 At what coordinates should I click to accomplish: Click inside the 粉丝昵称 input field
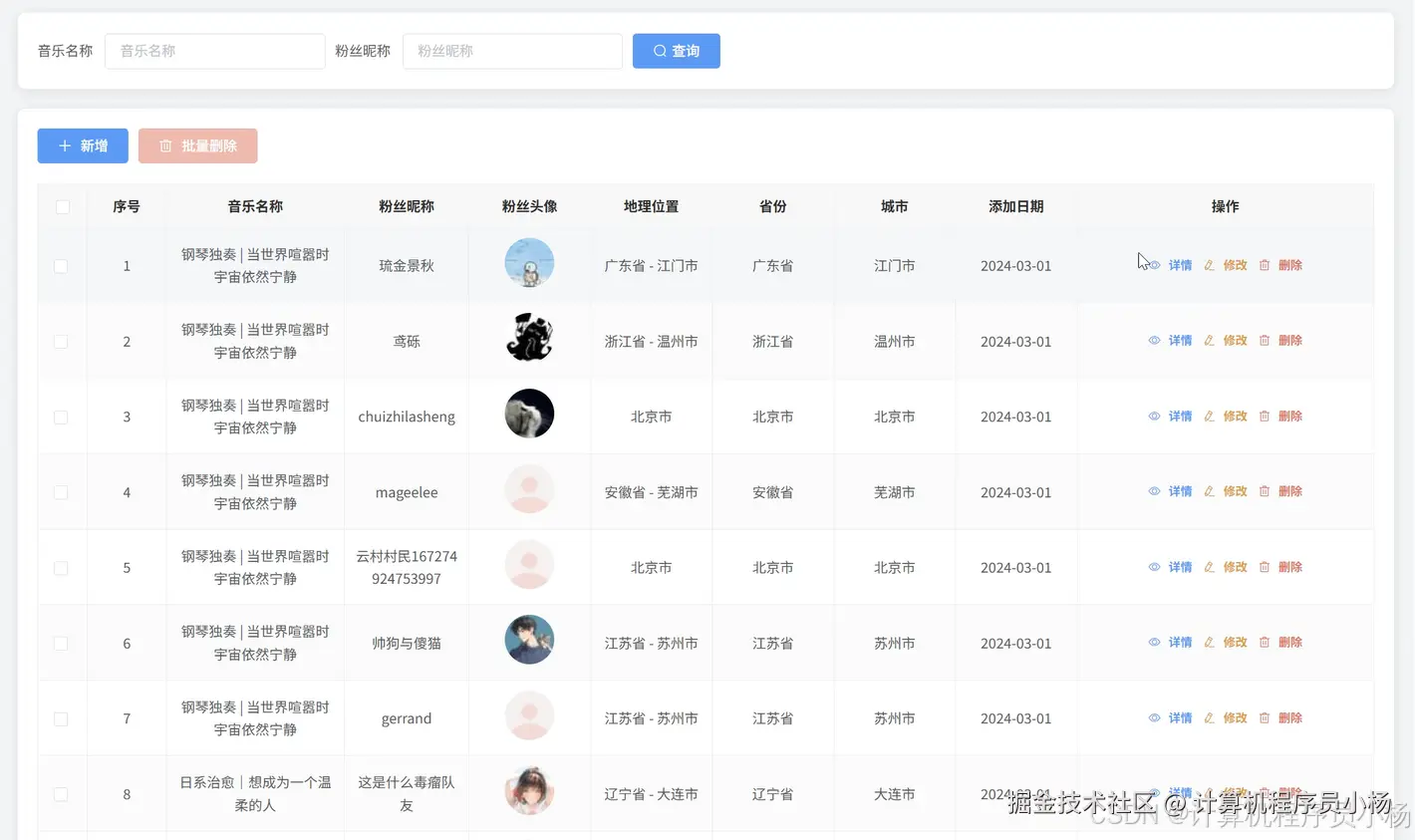[512, 51]
